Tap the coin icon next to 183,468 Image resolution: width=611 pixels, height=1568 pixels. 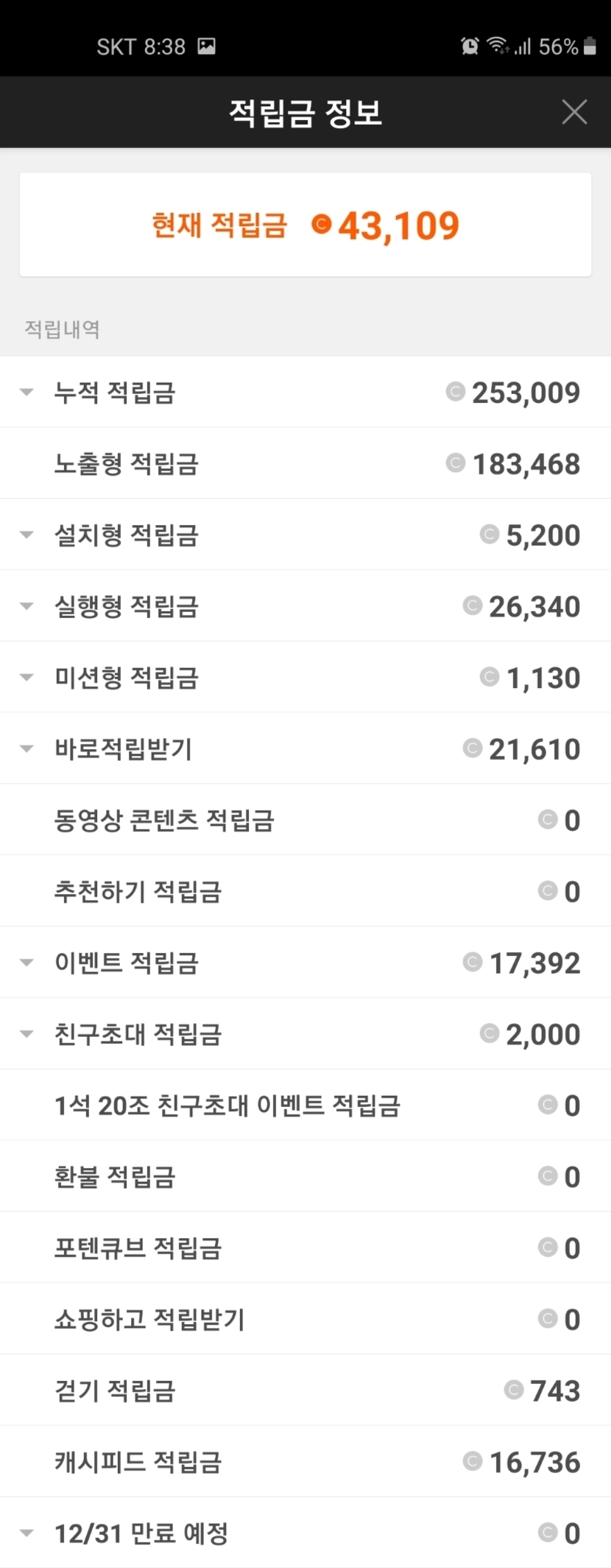455,463
